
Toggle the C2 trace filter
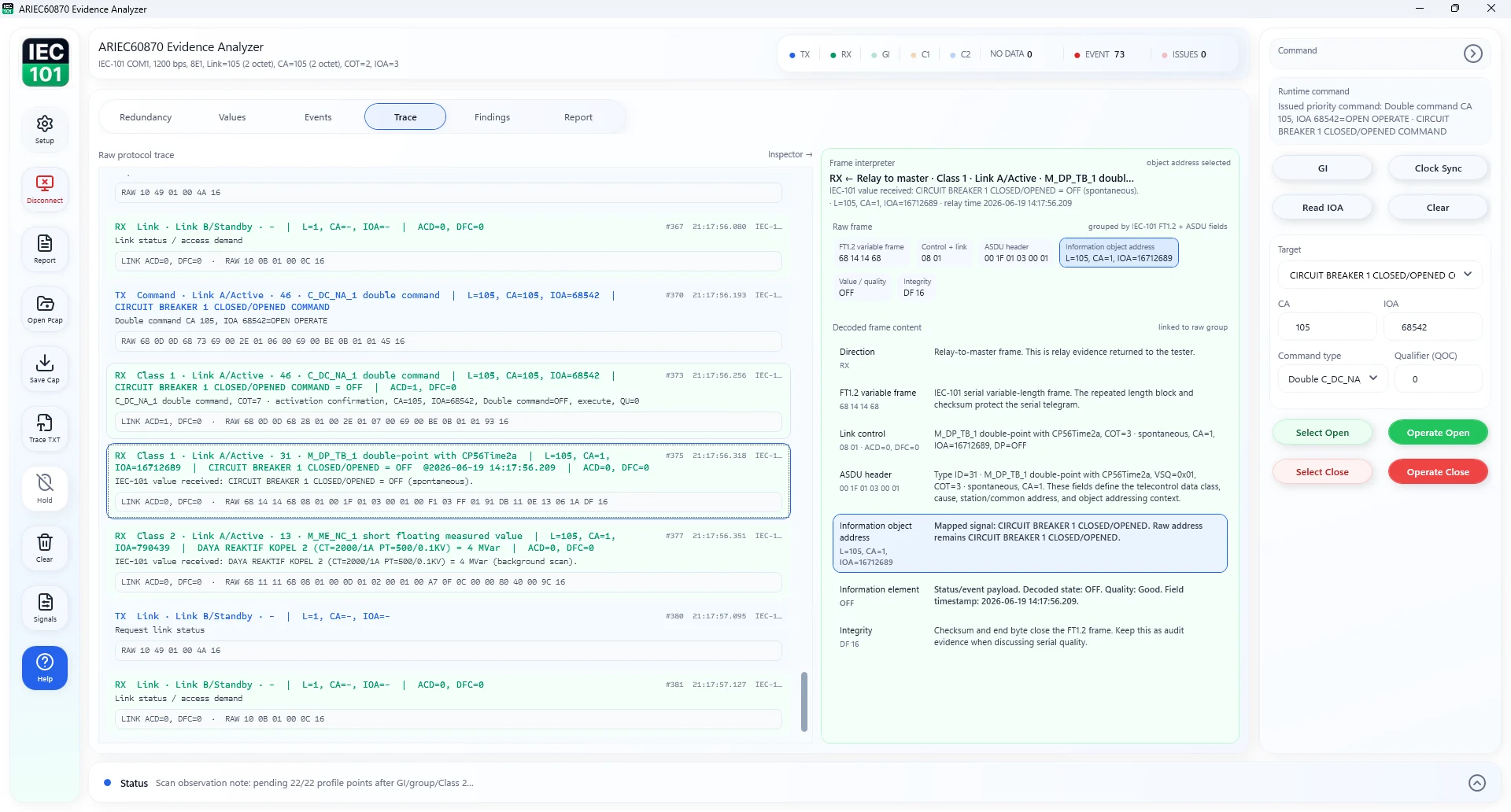[x=961, y=55]
